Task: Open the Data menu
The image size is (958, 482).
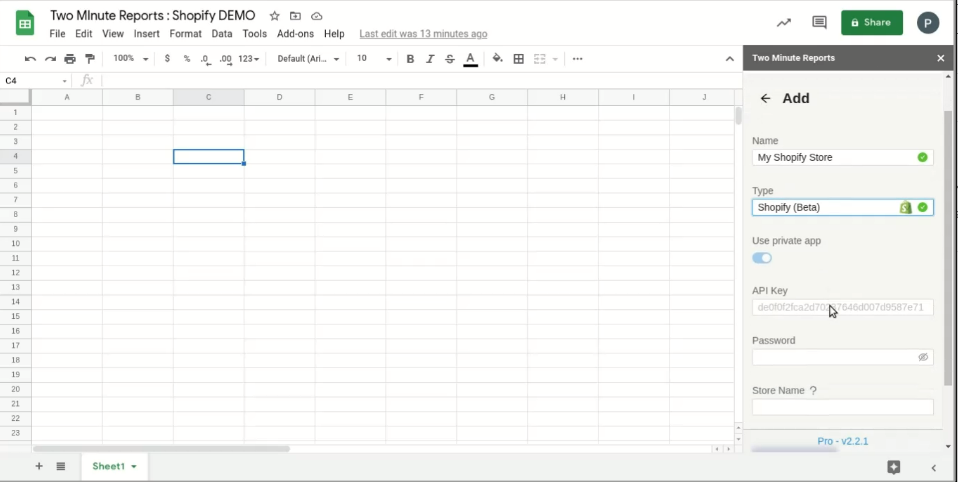Action: click(222, 34)
